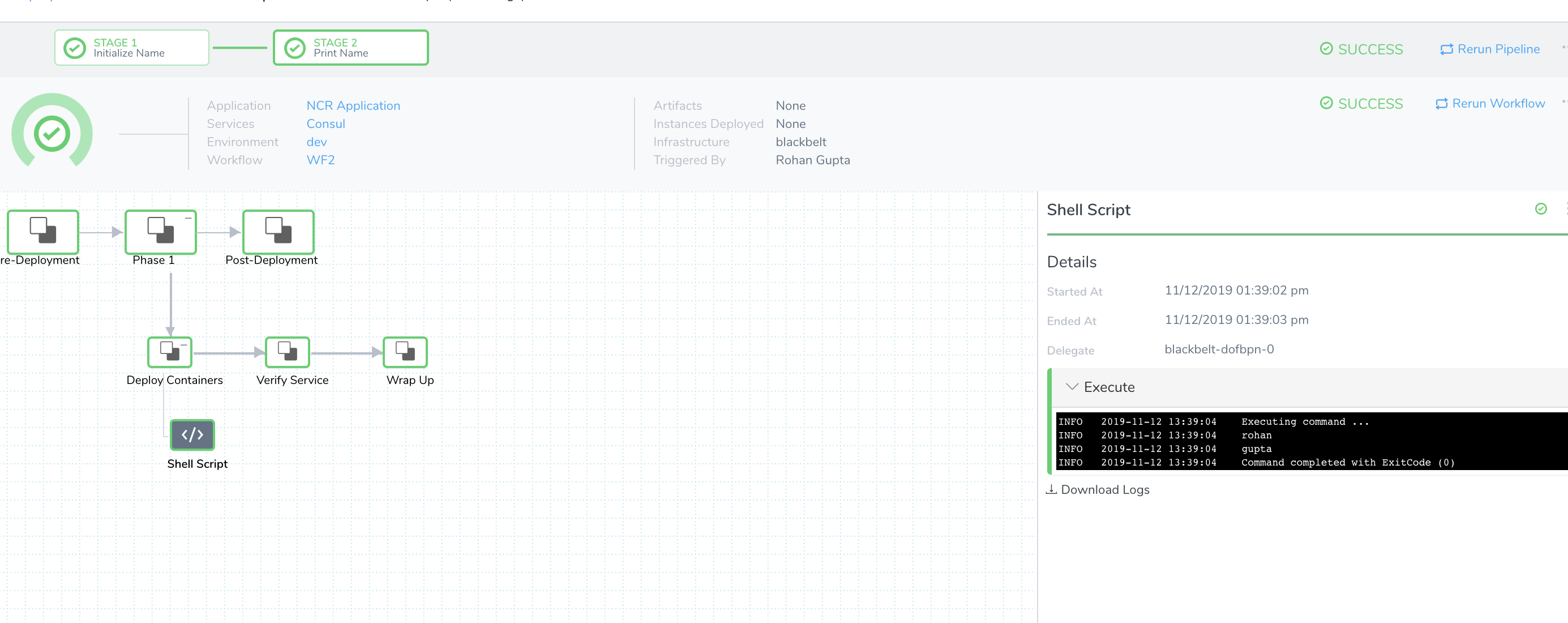The height and width of the screenshot is (623, 1568).
Task: Open the dev environment link
Action: (x=316, y=142)
